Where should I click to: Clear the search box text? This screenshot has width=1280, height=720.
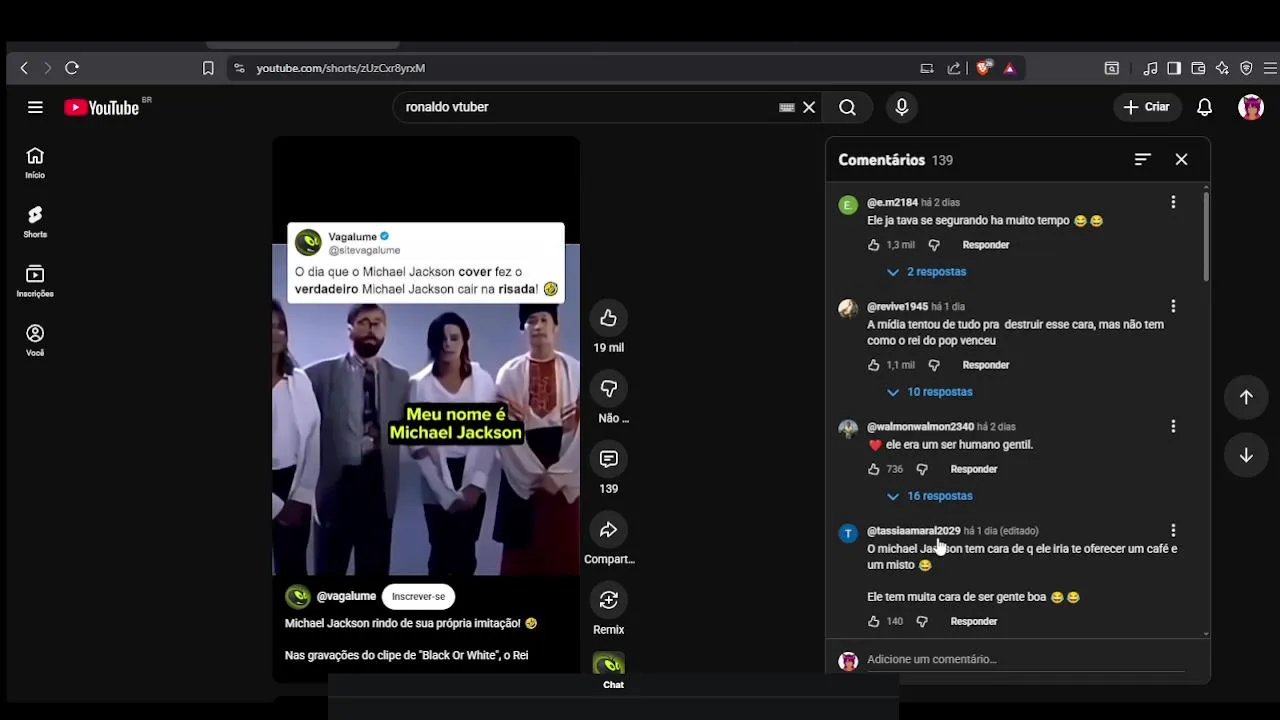809,107
